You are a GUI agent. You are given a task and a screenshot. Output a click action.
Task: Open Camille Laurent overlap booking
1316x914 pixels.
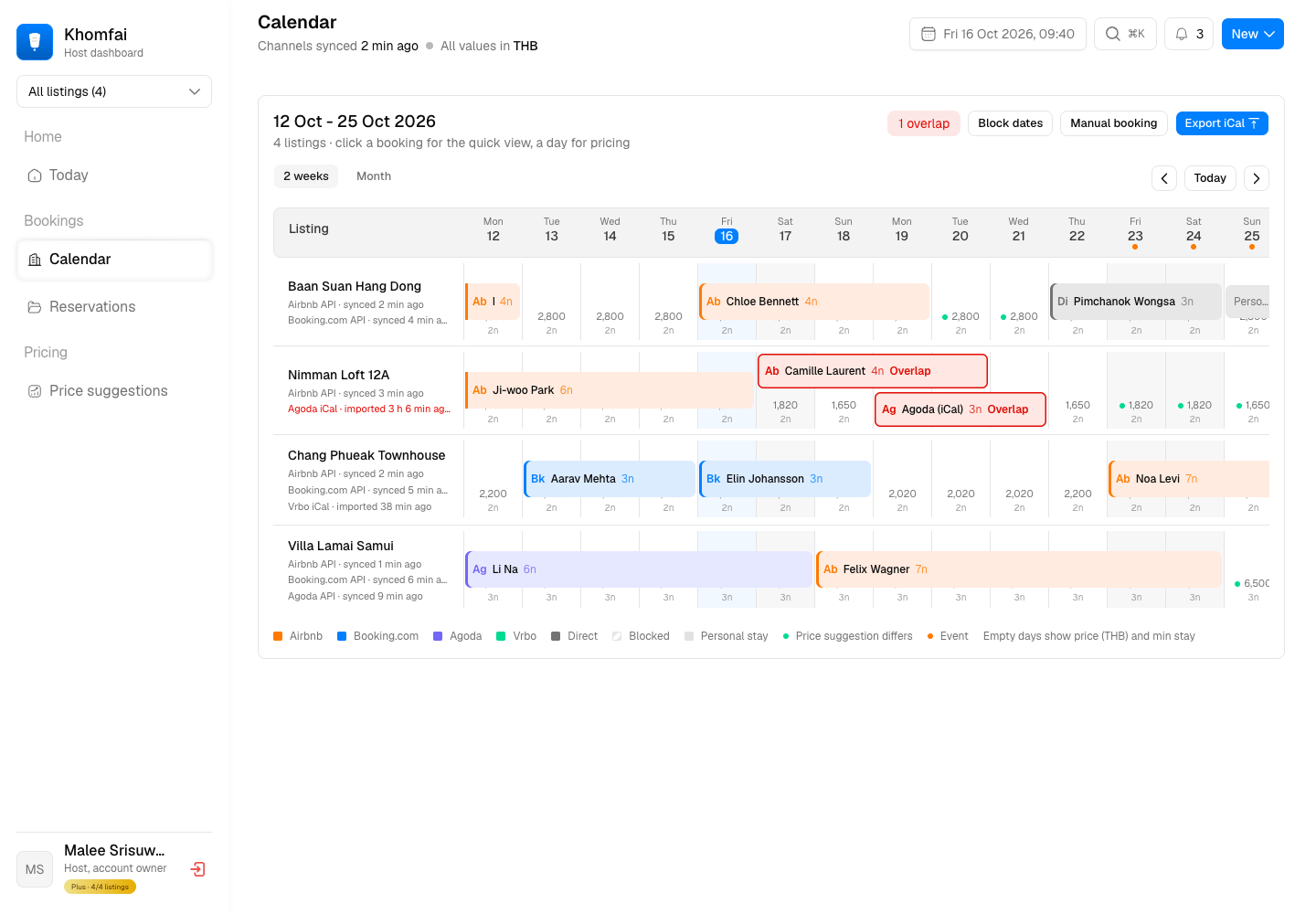coord(873,371)
